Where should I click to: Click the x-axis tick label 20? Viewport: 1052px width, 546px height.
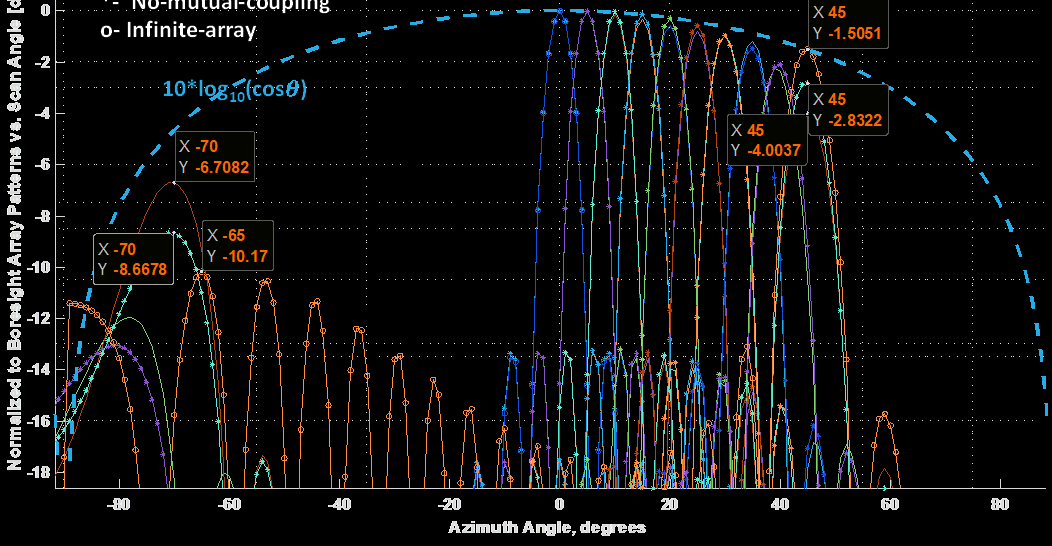(x=669, y=504)
